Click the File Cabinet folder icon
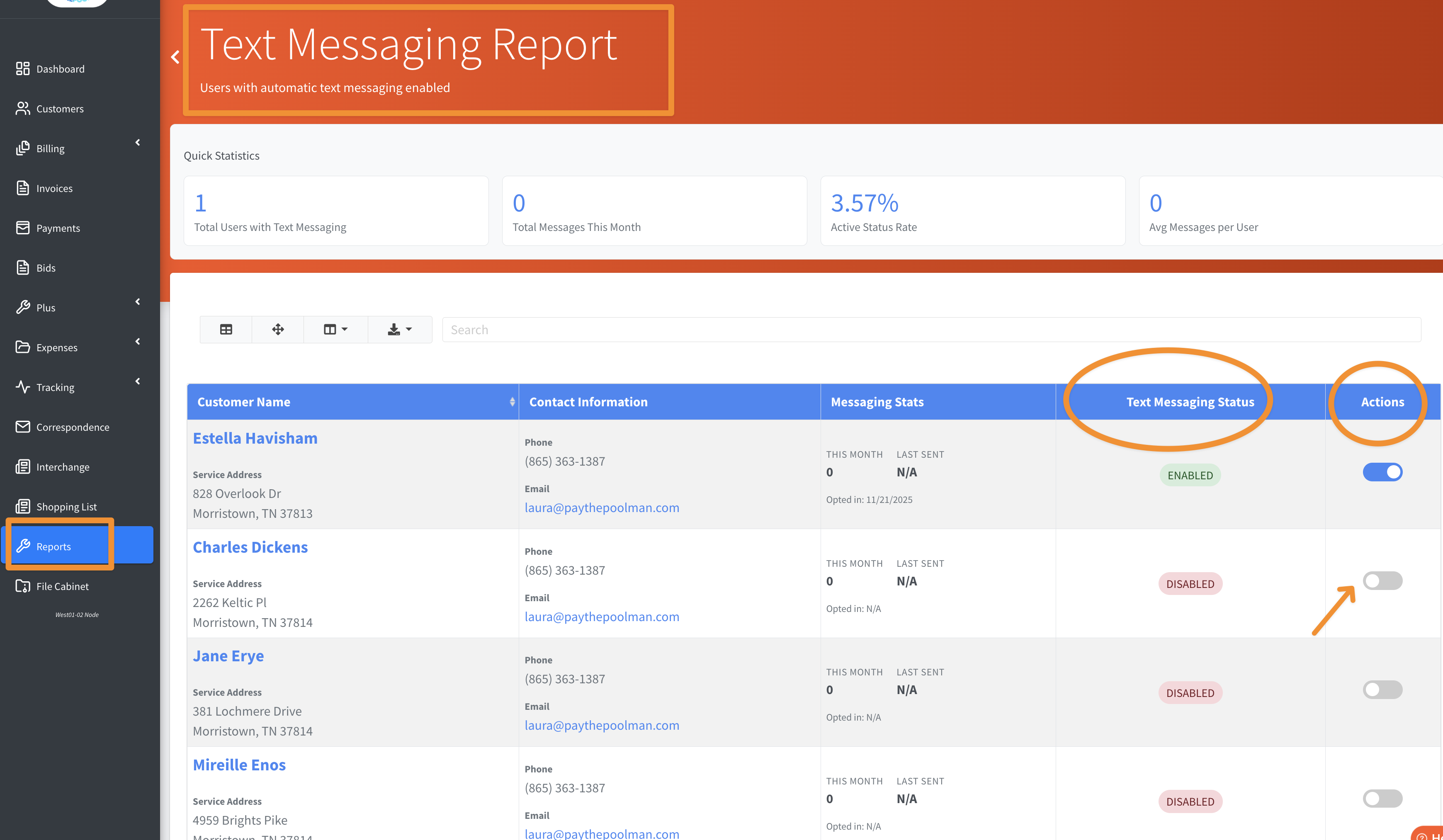Viewport: 1443px width, 840px height. 22,586
